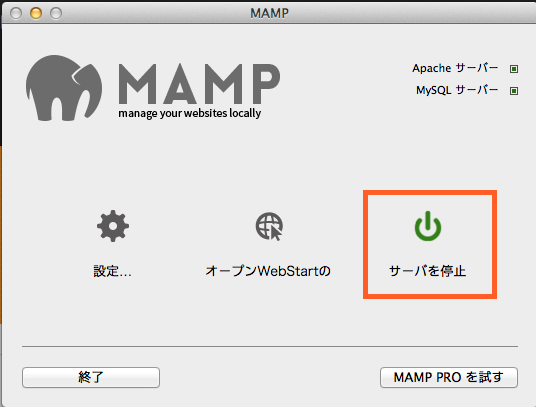Click the gear icon for preferences
This screenshot has width=536, height=407.
click(x=113, y=226)
